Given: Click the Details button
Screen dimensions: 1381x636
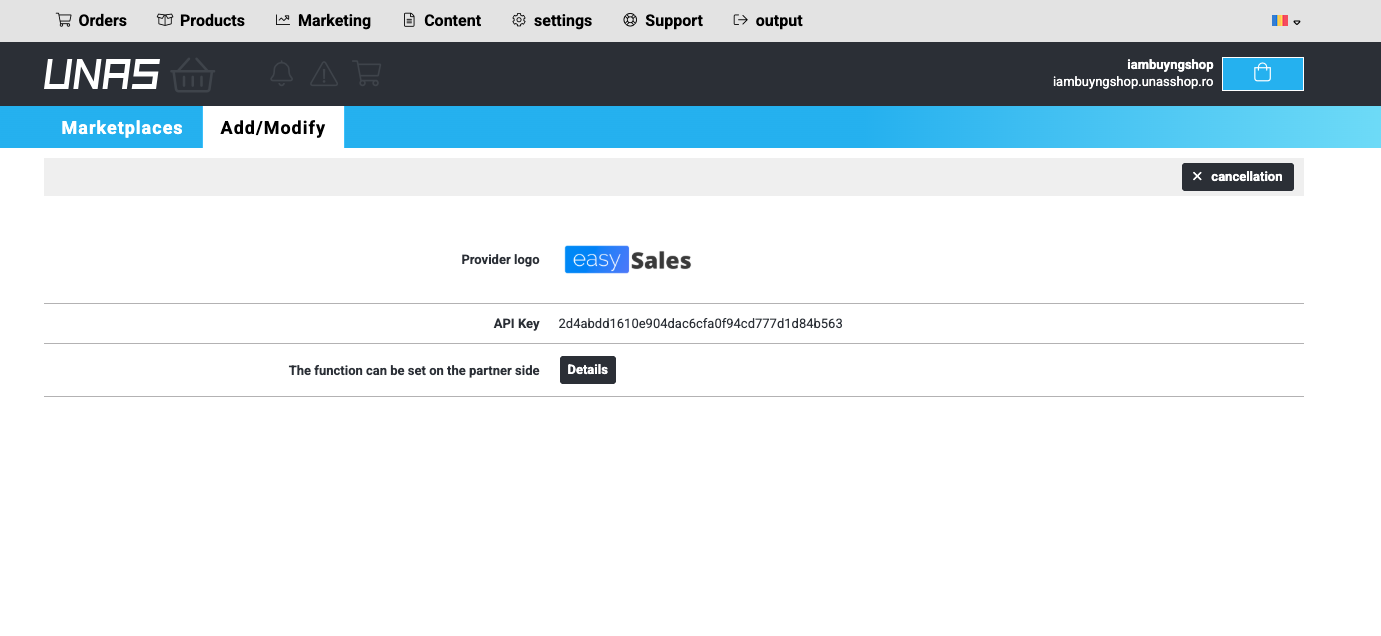Looking at the screenshot, I should (x=588, y=370).
